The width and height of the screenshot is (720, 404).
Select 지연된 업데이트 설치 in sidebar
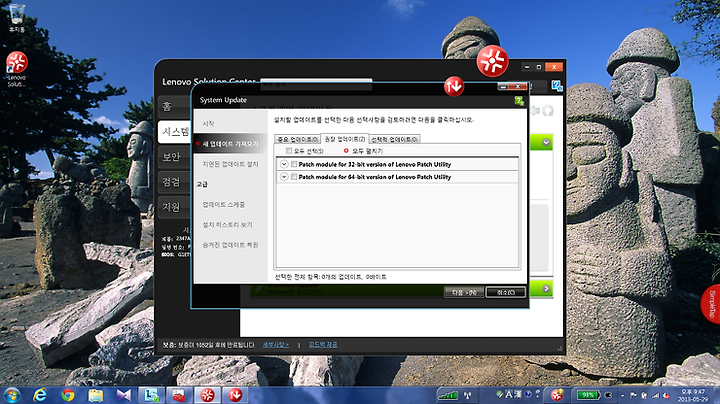(231, 164)
